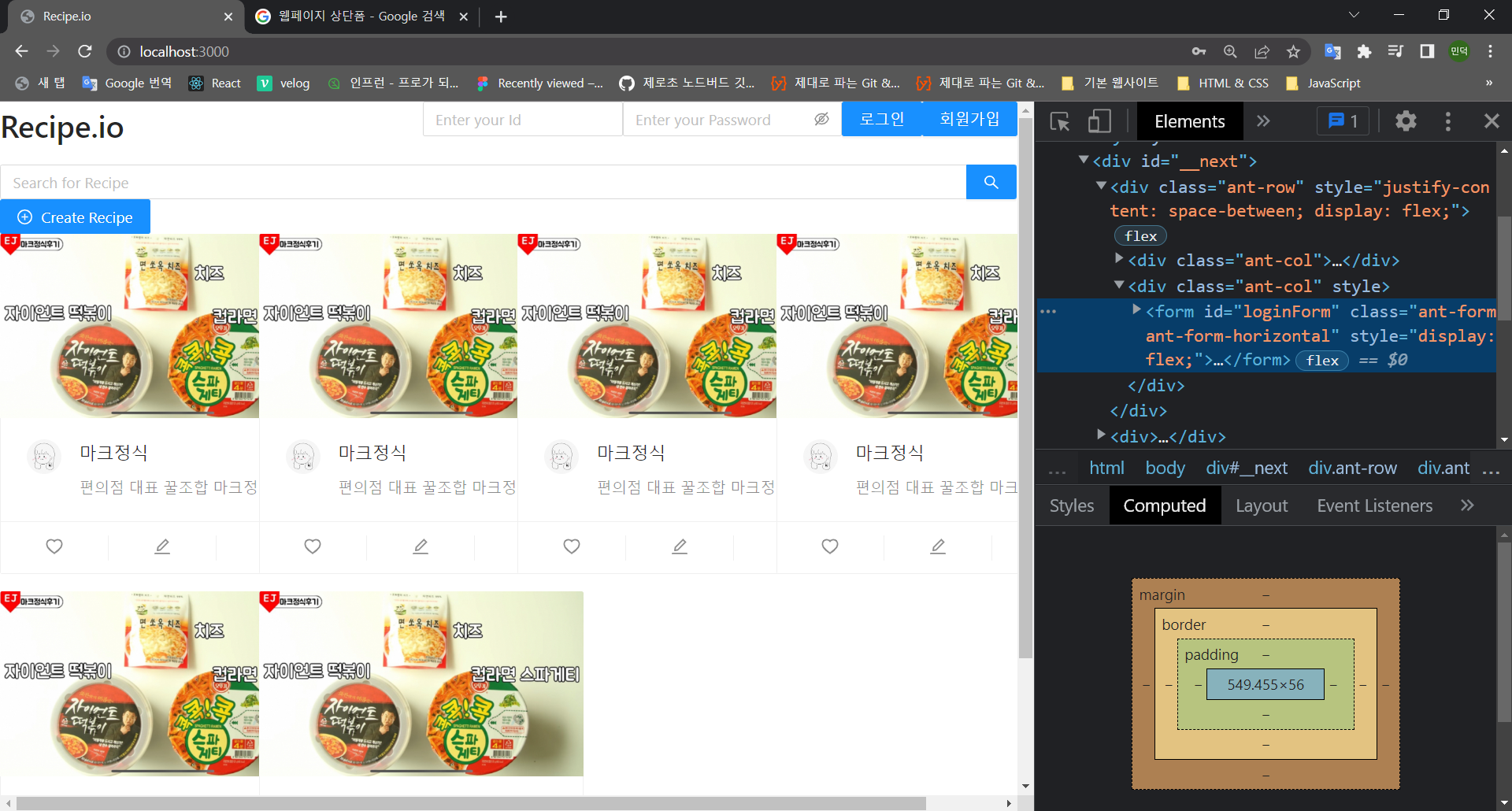Switch to the Elements tab
Viewport: 1512px width, 811px height.
[x=1189, y=121]
